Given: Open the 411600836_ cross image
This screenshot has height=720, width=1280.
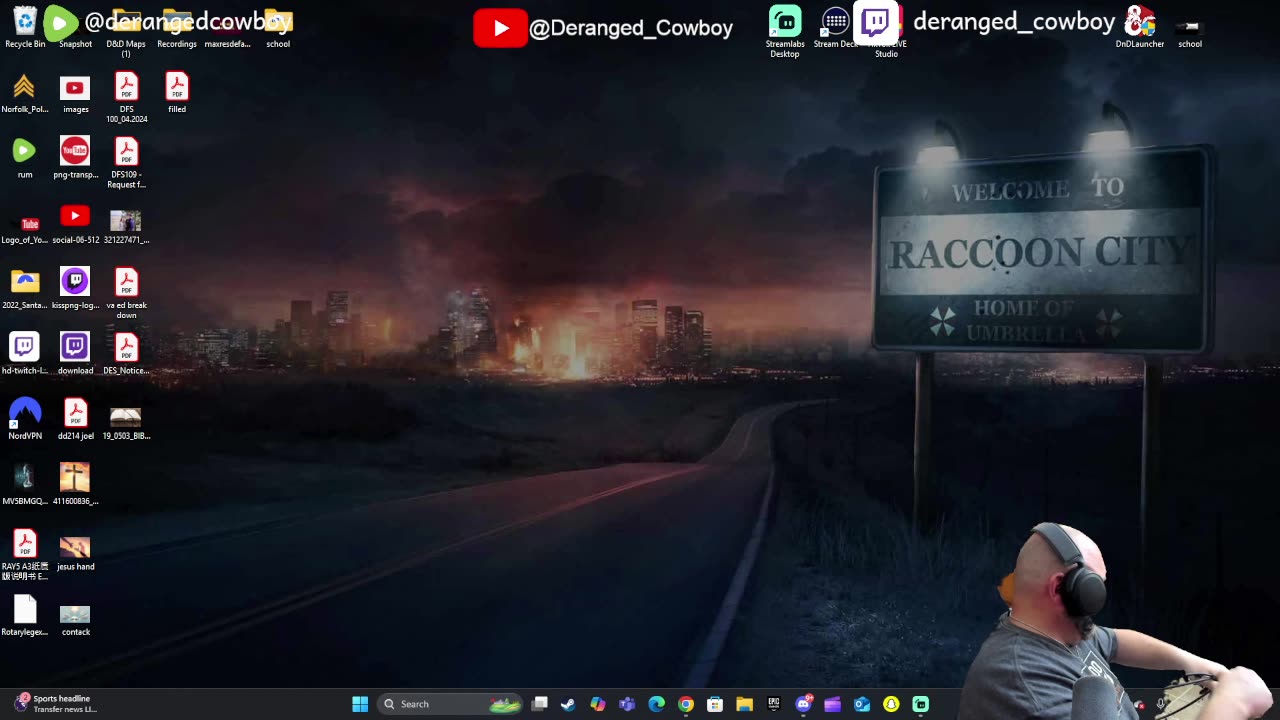Looking at the screenshot, I should (x=75, y=486).
